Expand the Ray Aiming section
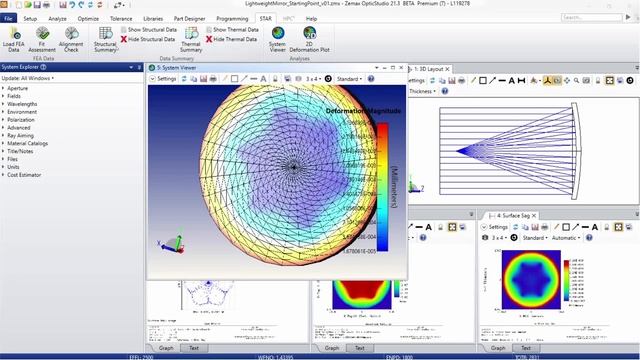640x360 pixels. pyautogui.click(x=3, y=136)
